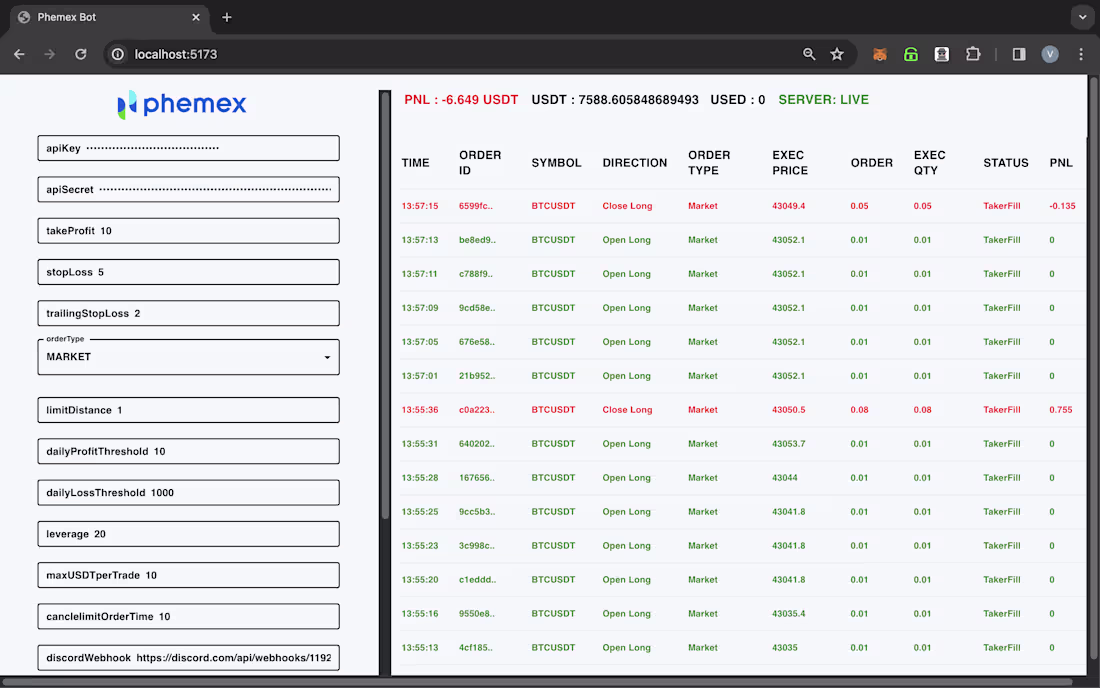Click inside the apiKey input field
The image size is (1100, 688).
(x=188, y=147)
